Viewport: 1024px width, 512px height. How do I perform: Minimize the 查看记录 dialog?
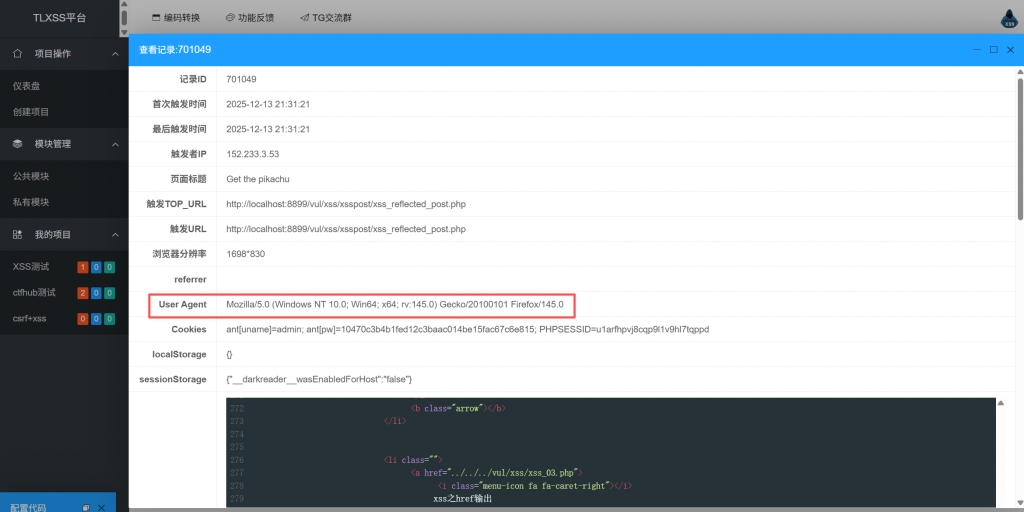pyautogui.click(x=977, y=50)
